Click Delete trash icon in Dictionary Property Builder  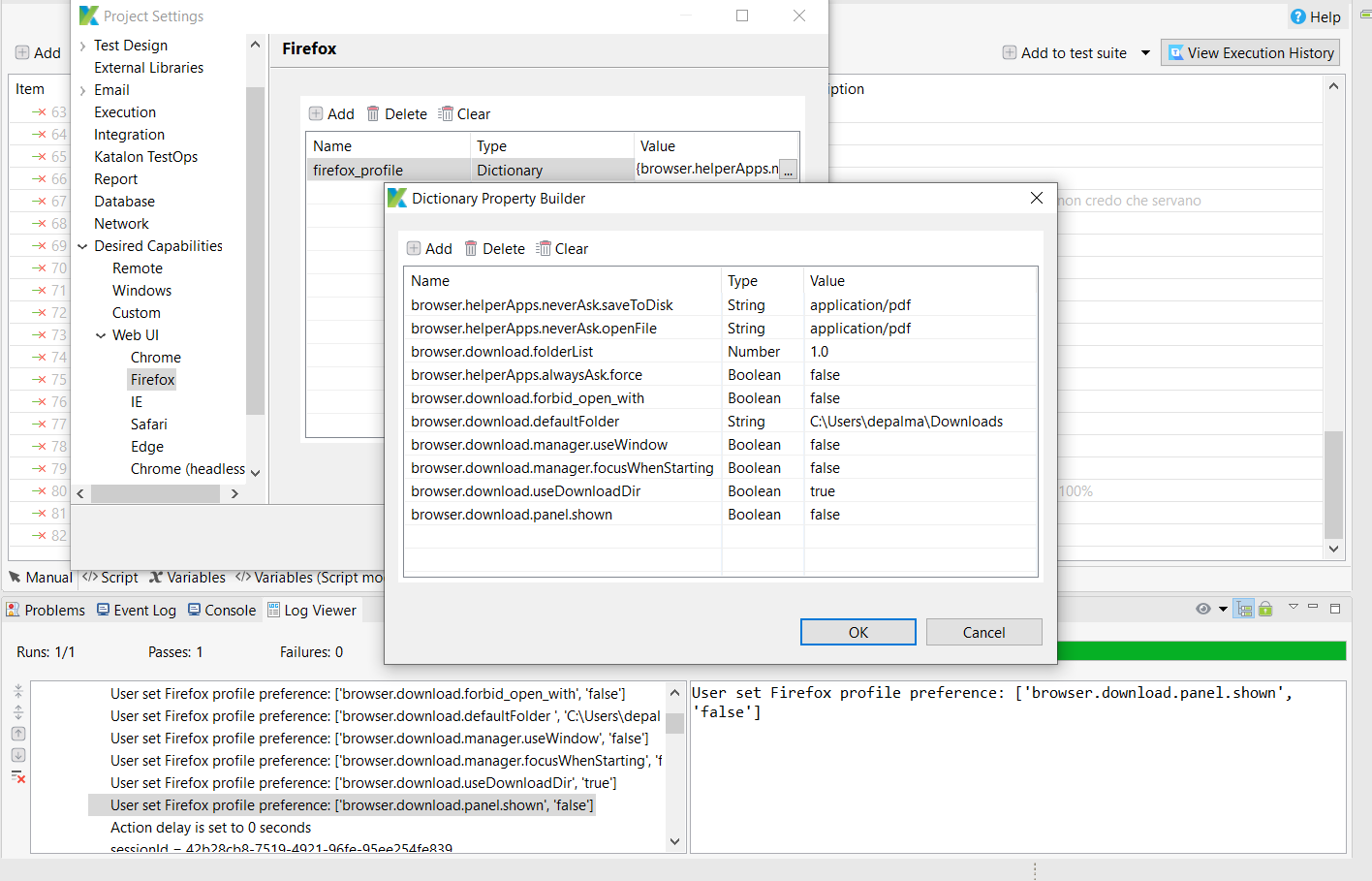tap(471, 249)
